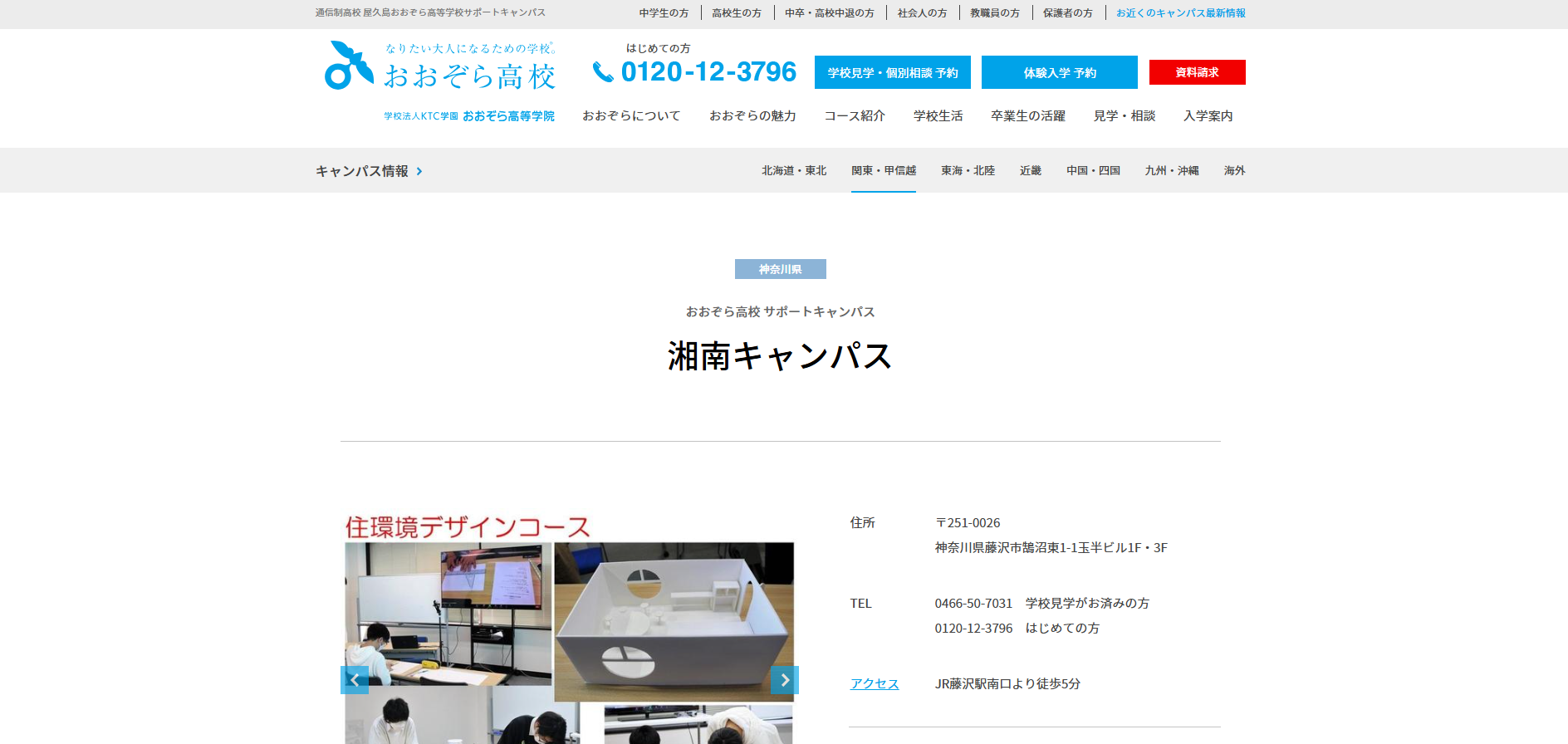The image size is (1568, 744).
Task: Open the 学校見学・個別相談 予約 button
Action: (892, 73)
